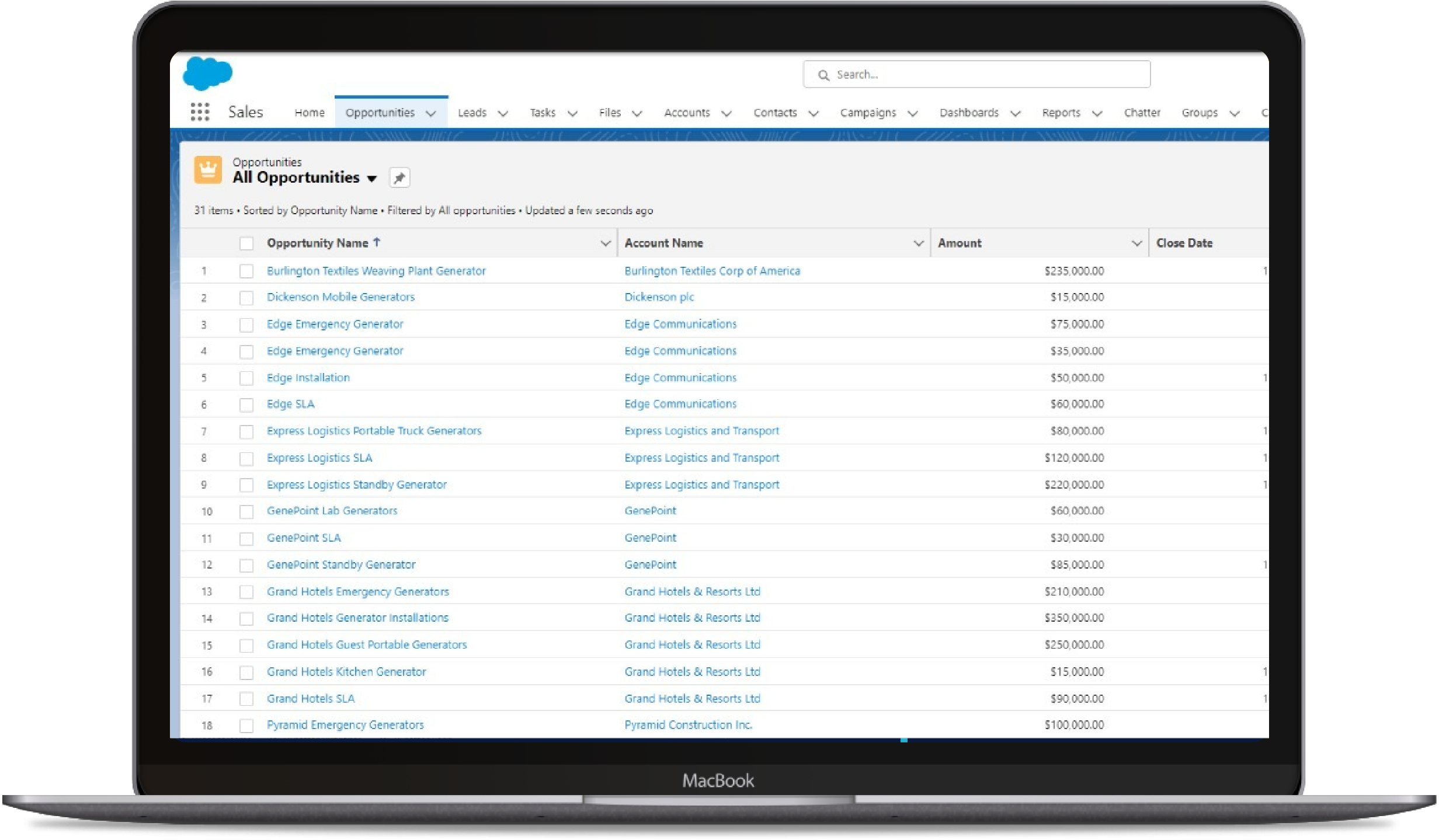1439x840 pixels.
Task: Select the Burlington Textiles Weaving Plant Generator row checkbox
Action: 246,271
